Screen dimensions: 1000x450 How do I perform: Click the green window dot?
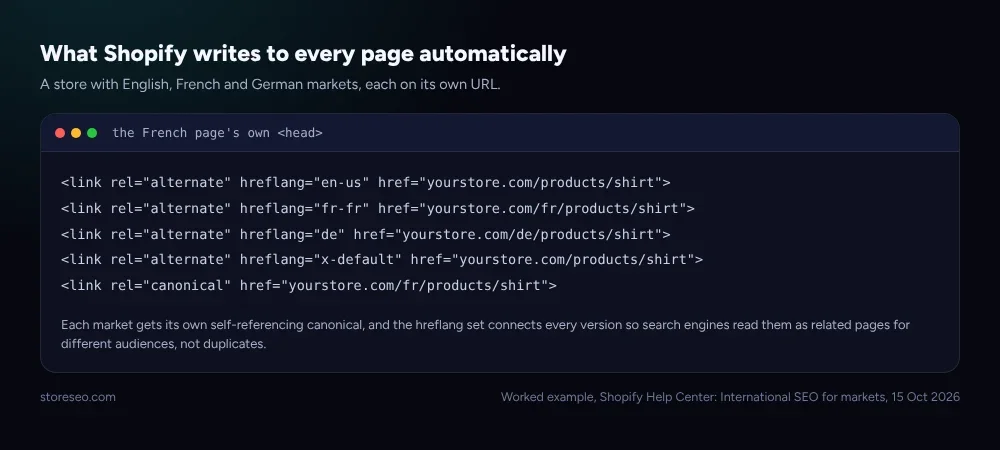tap(92, 133)
